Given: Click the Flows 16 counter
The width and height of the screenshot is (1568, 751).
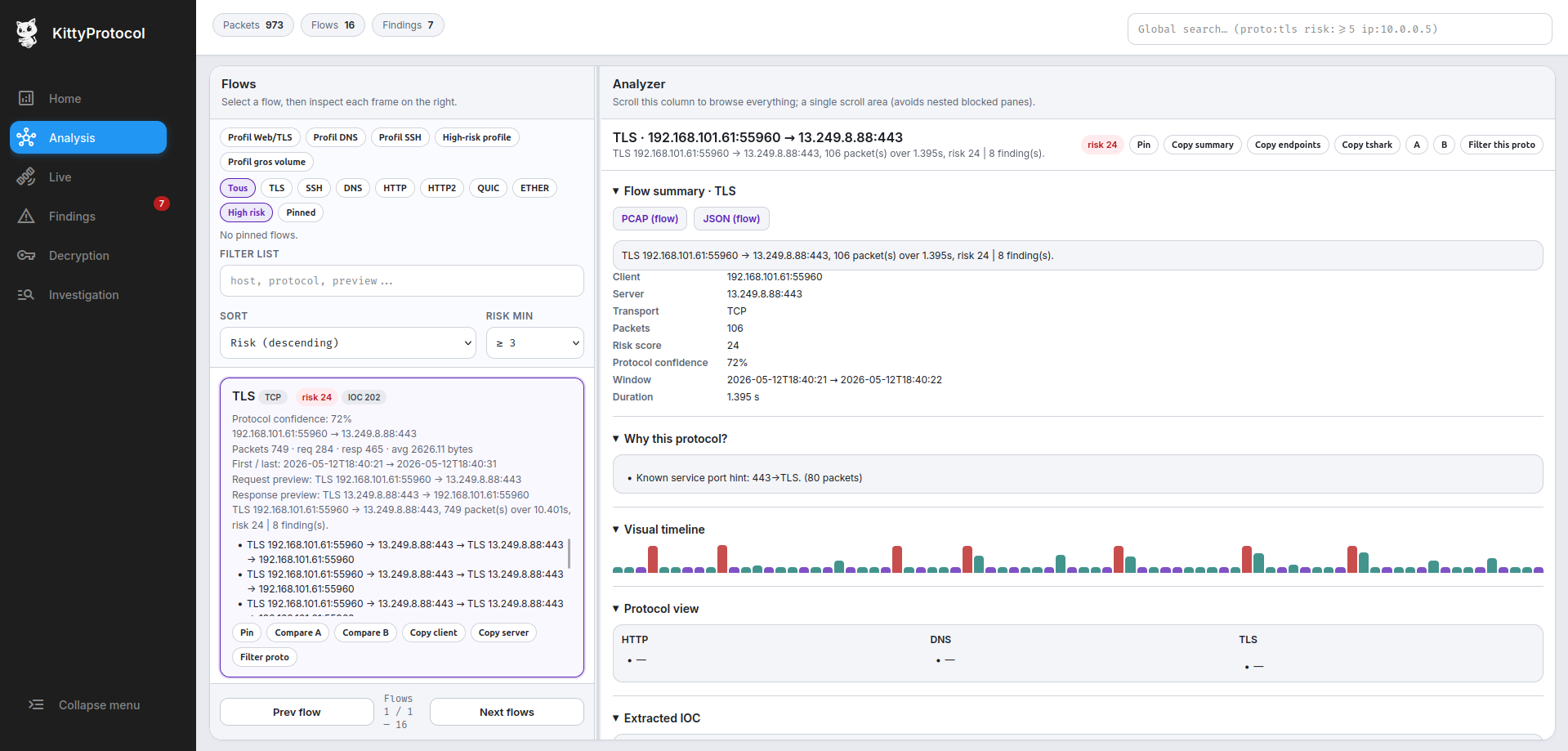Looking at the screenshot, I should 333,25.
